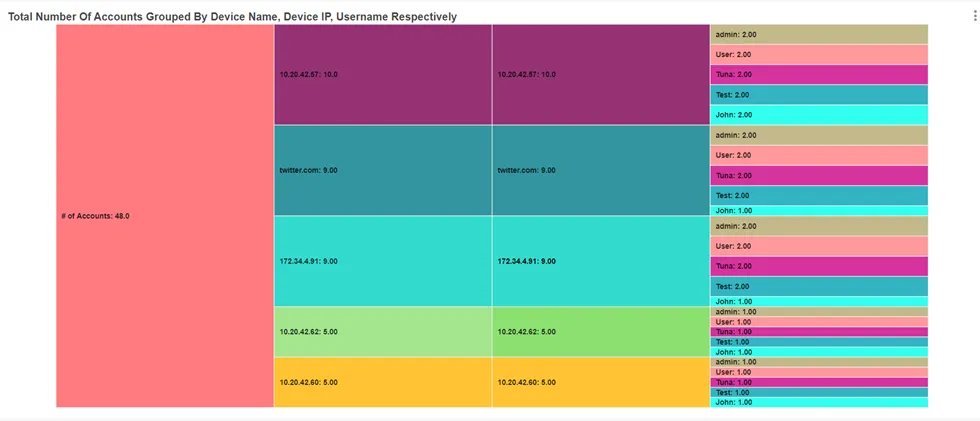Click the chart title 'Total Number Of Accounts Grouped By...'
The image size is (980, 421).
point(232,17)
